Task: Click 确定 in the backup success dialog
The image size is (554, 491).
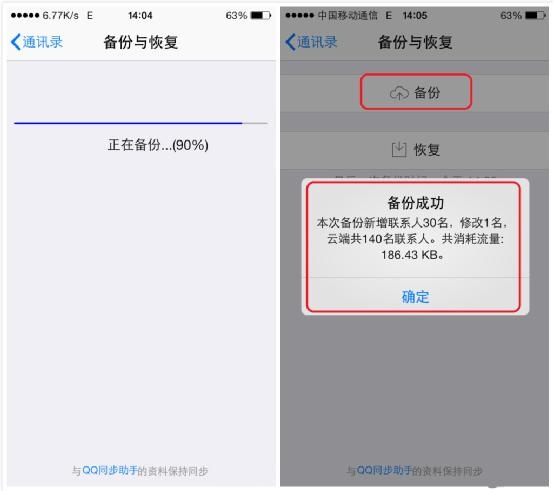Action: coord(416,297)
